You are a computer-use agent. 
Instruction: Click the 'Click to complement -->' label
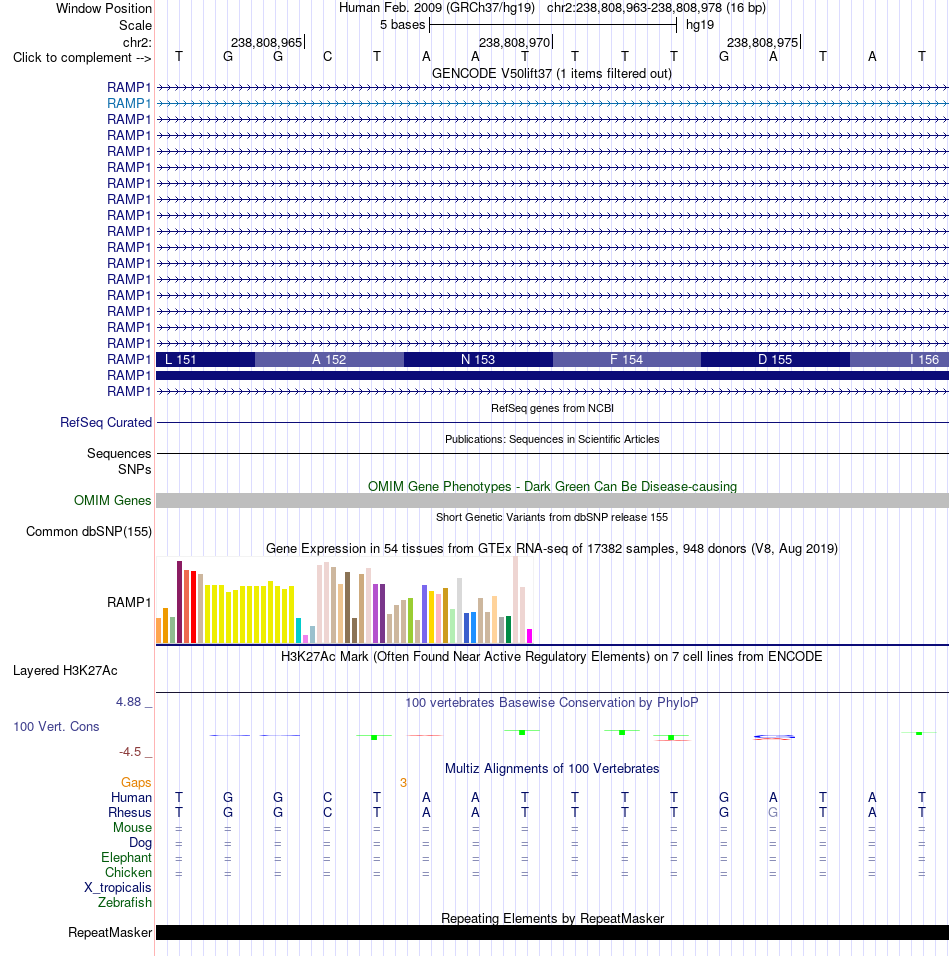(82, 57)
